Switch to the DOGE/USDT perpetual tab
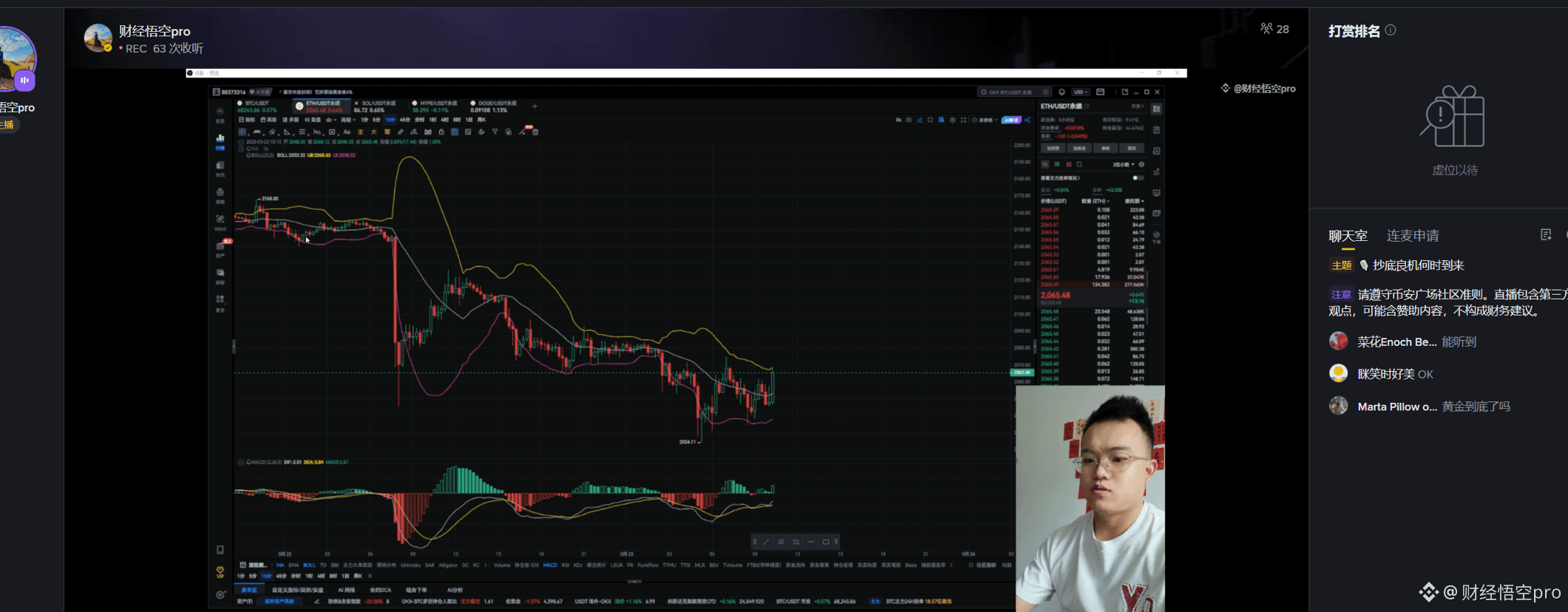This screenshot has height=612, width=1568. pos(493,107)
